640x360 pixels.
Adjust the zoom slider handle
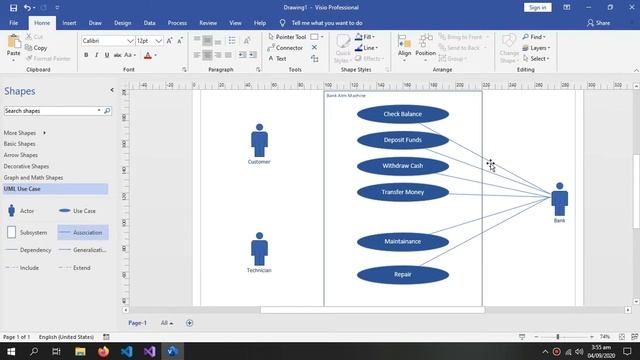tap(558, 337)
